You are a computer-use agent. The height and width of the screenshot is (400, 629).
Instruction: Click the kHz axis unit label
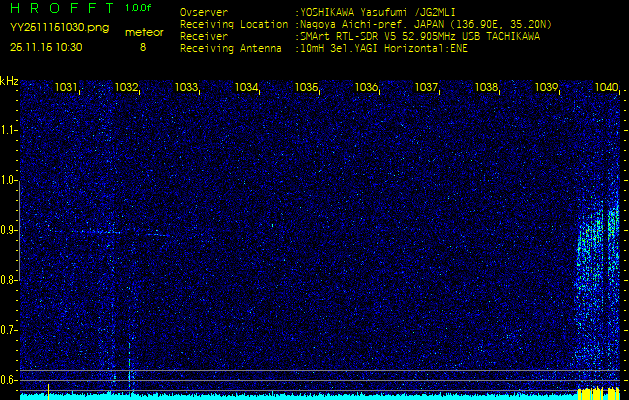(x=9, y=81)
